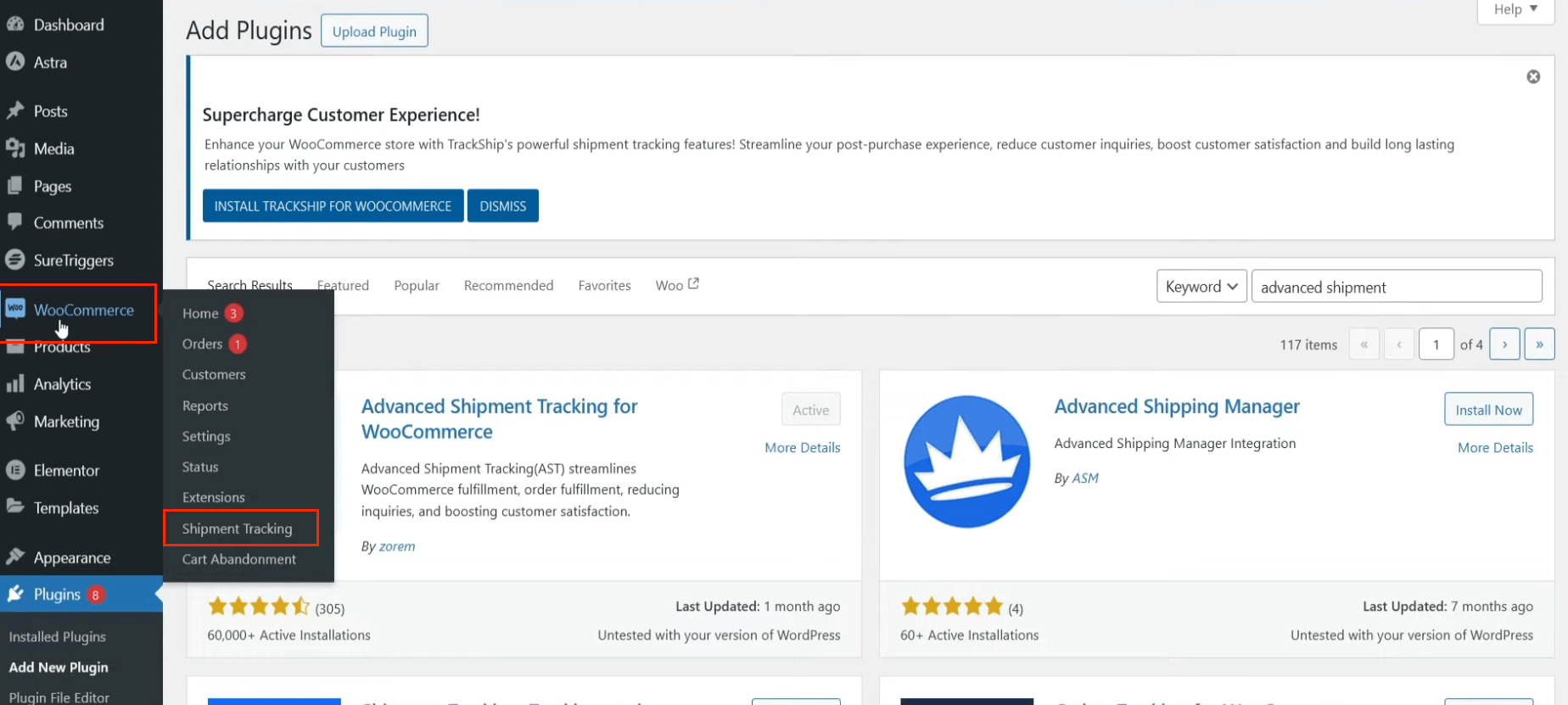This screenshot has height=705, width=1568.
Task: Open Shipment Tracking submenu item
Action: 238,529
